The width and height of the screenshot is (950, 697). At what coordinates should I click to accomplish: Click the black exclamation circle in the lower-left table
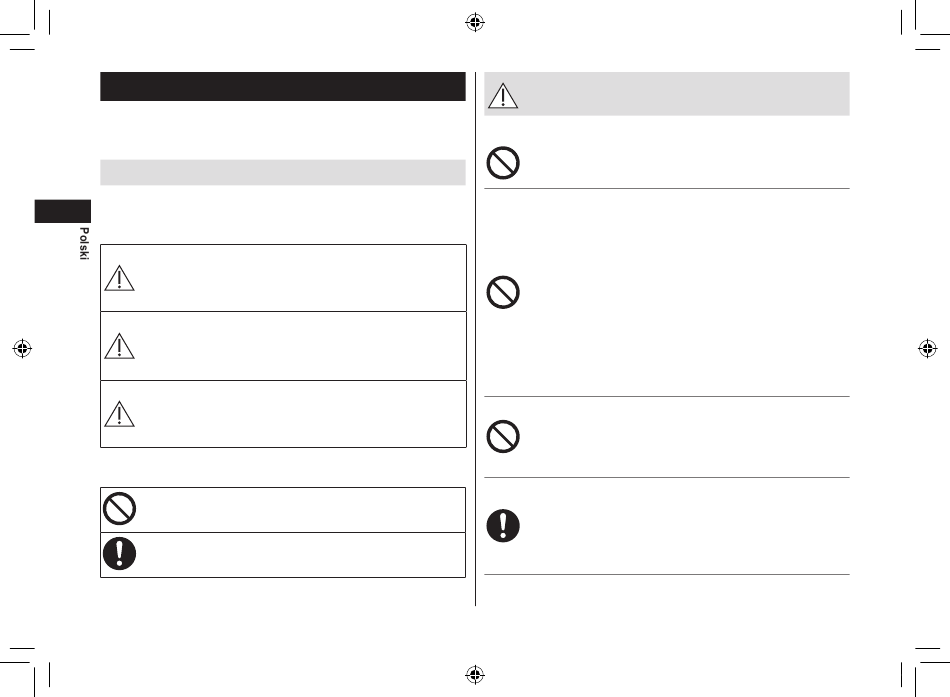[x=119, y=553]
